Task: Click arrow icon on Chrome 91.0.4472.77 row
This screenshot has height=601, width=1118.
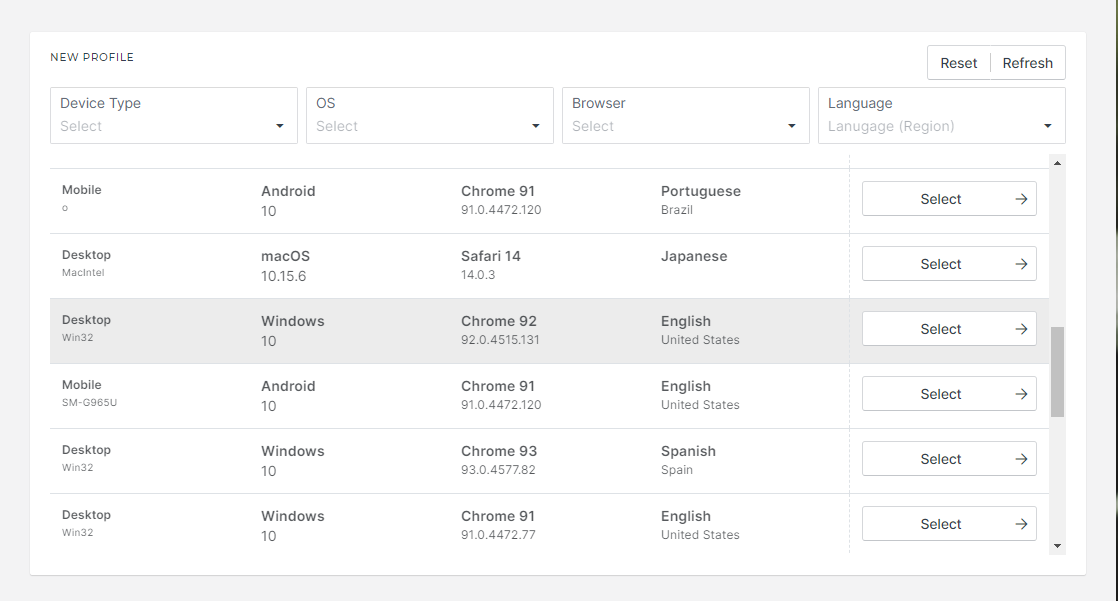Action: pos(1021,524)
